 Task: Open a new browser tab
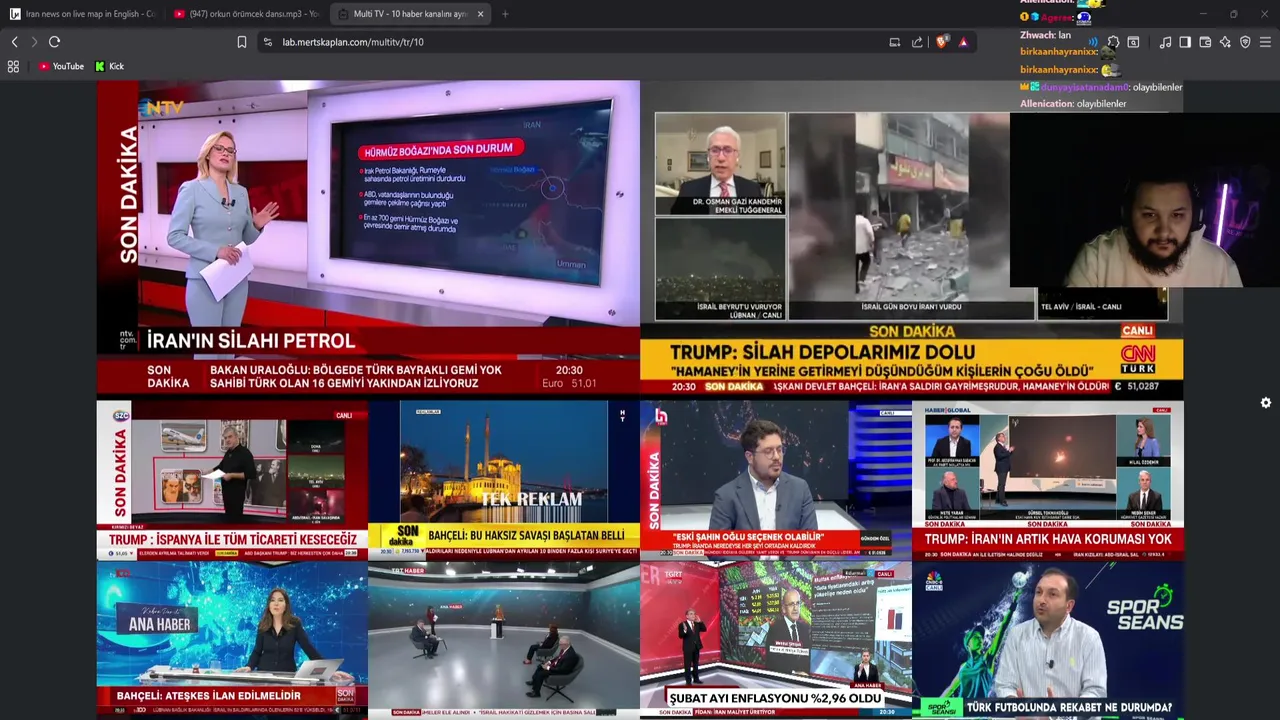(x=504, y=14)
